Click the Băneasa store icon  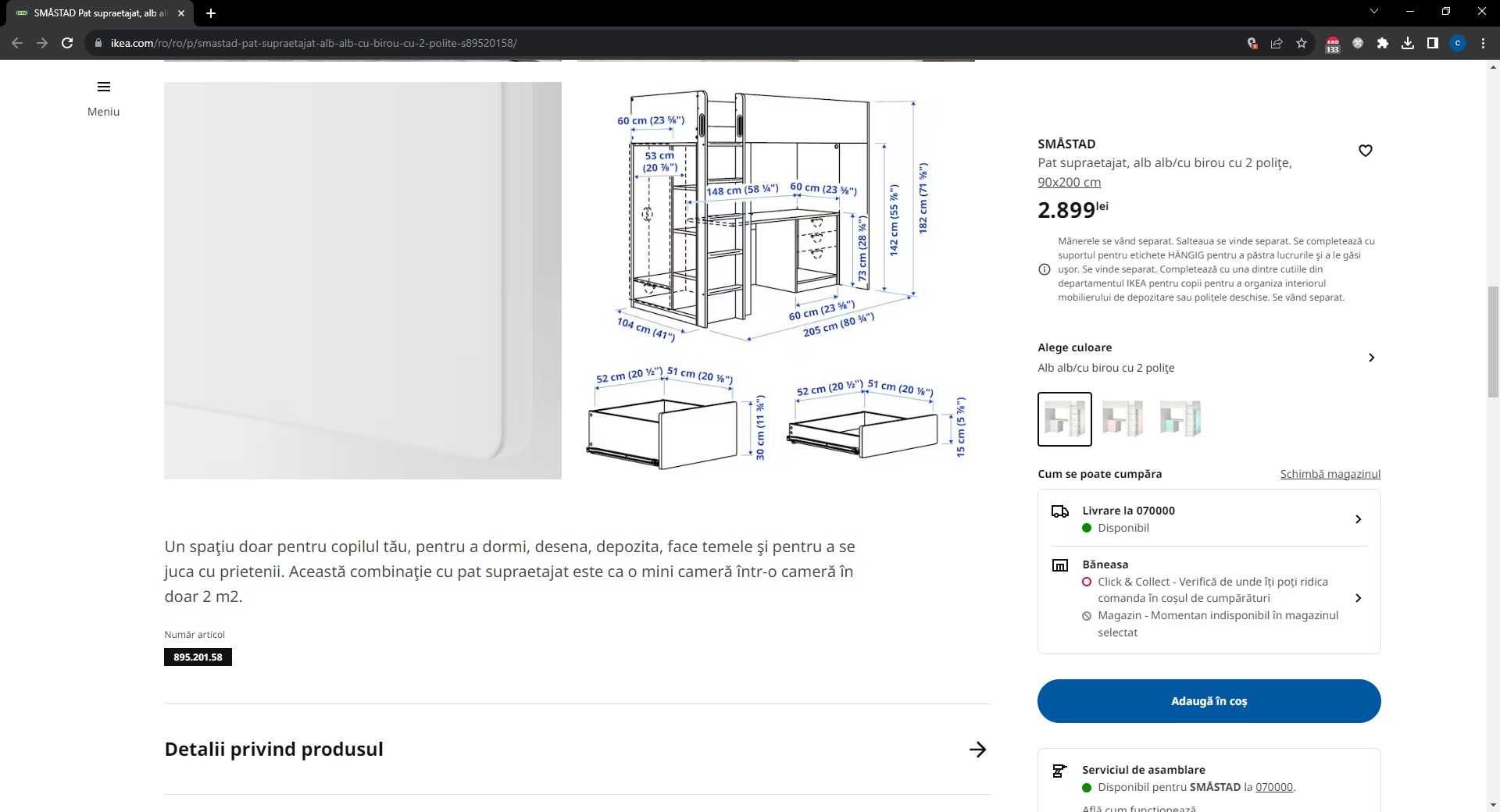1059,565
